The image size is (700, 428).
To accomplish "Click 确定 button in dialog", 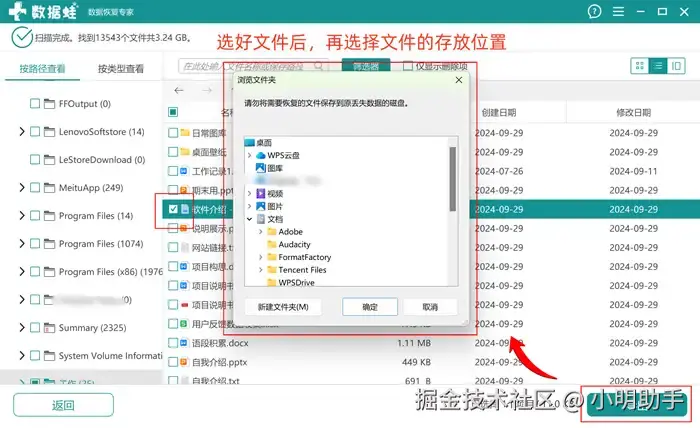I will (370, 307).
